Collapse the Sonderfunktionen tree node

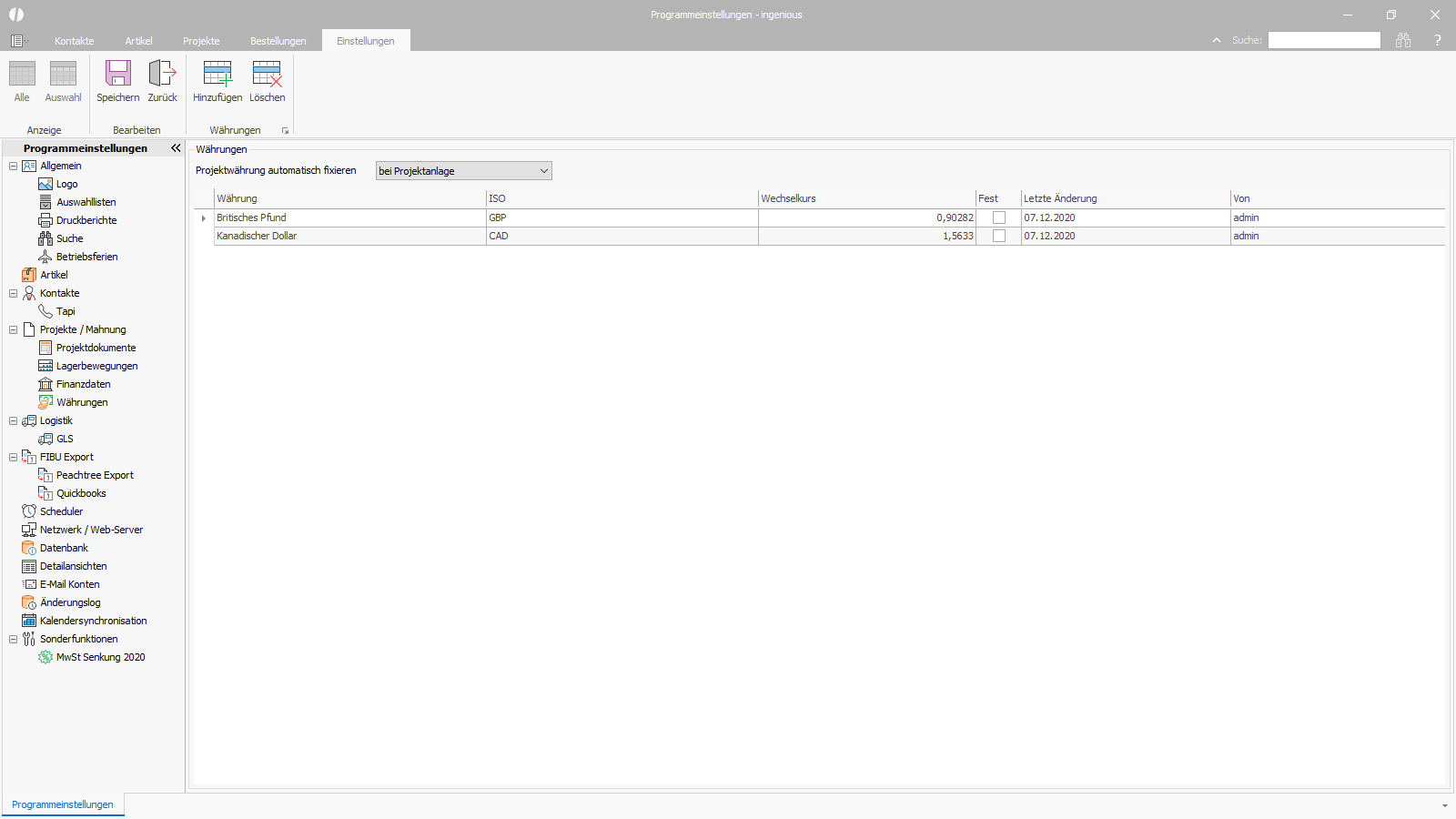click(x=13, y=639)
